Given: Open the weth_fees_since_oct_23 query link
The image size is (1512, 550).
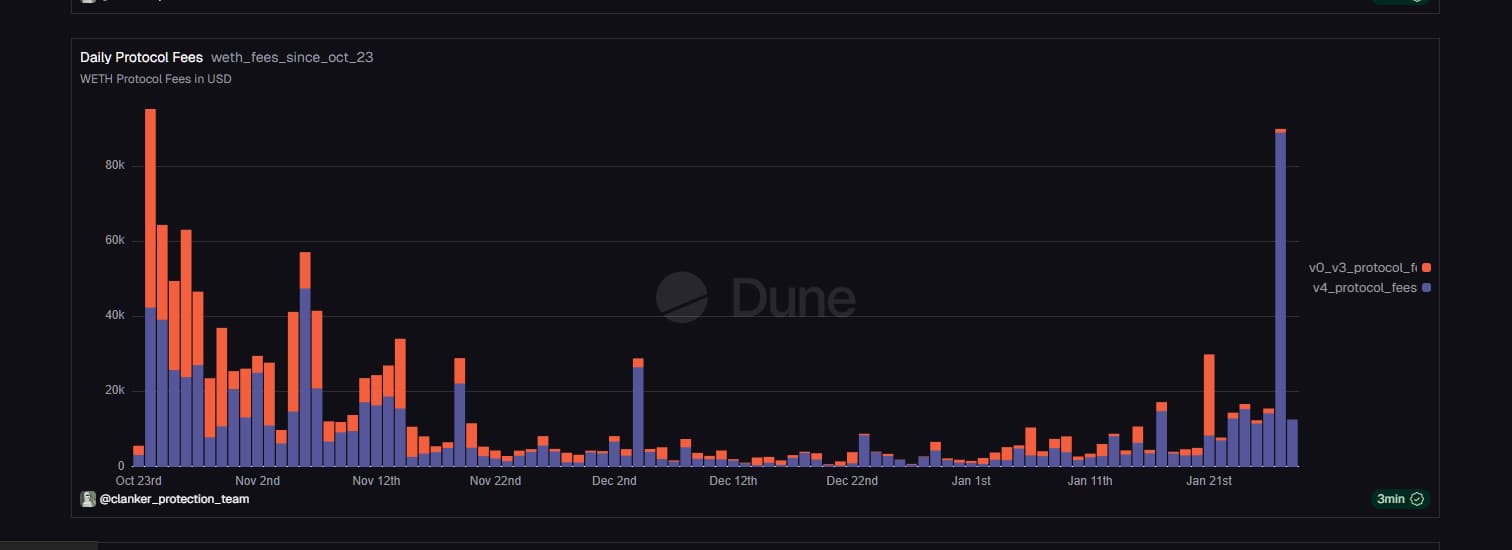Looking at the screenshot, I should (x=292, y=57).
